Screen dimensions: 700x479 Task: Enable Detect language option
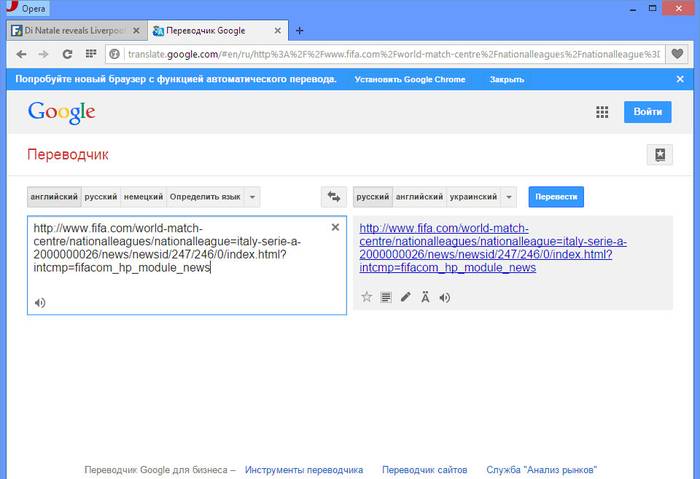[205, 197]
